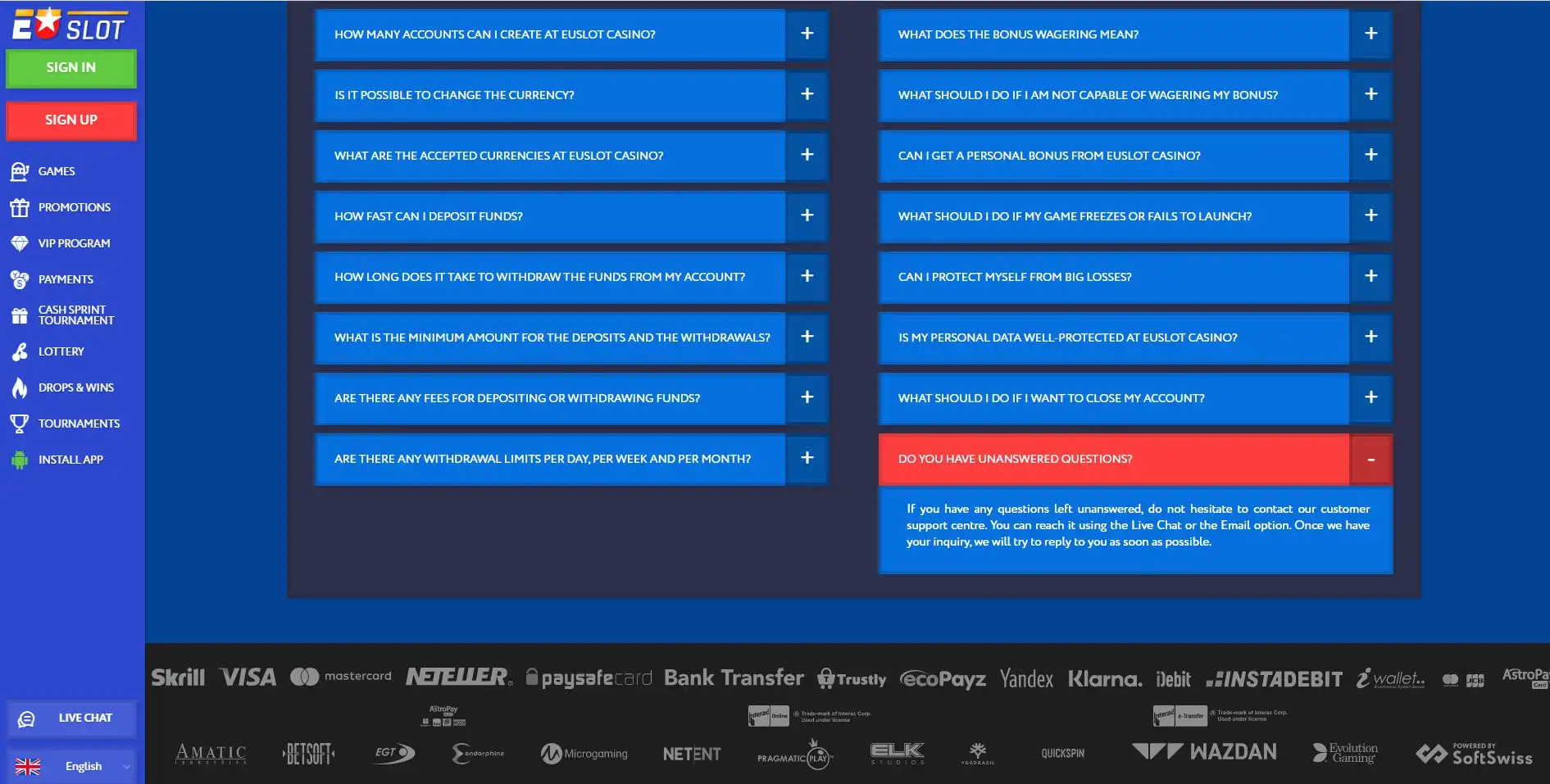Click the Promotions gift box icon

(x=20, y=207)
